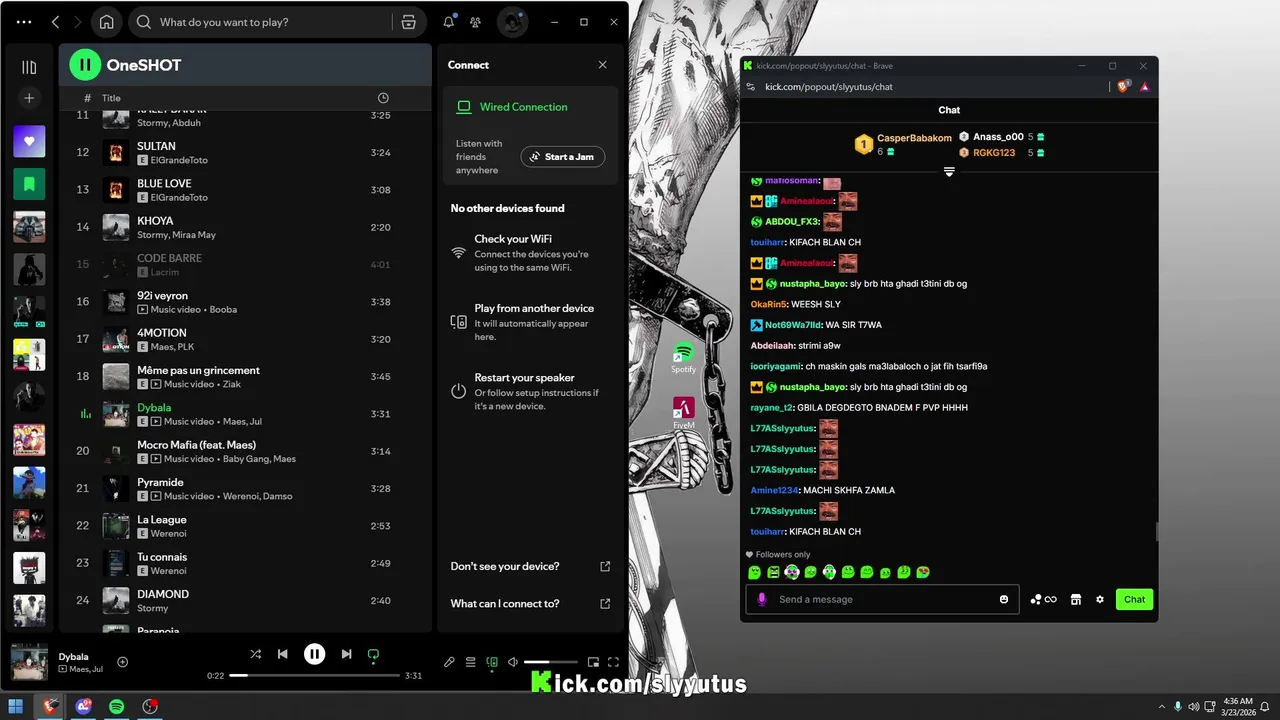Toggle shuffle in the Spotify player bar
The image size is (1280, 720).
point(256,654)
